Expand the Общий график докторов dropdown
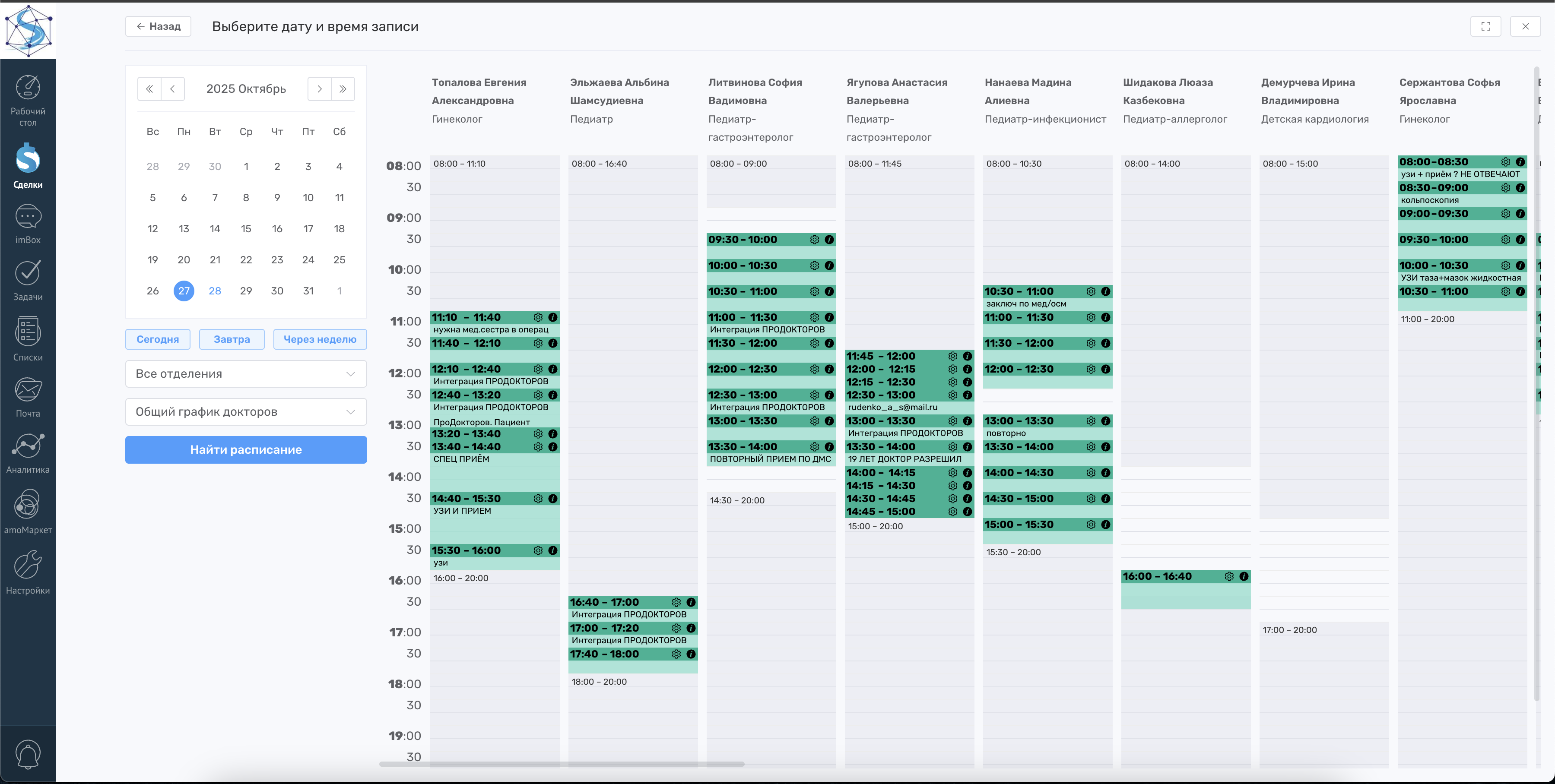1555x784 pixels. tap(246, 411)
